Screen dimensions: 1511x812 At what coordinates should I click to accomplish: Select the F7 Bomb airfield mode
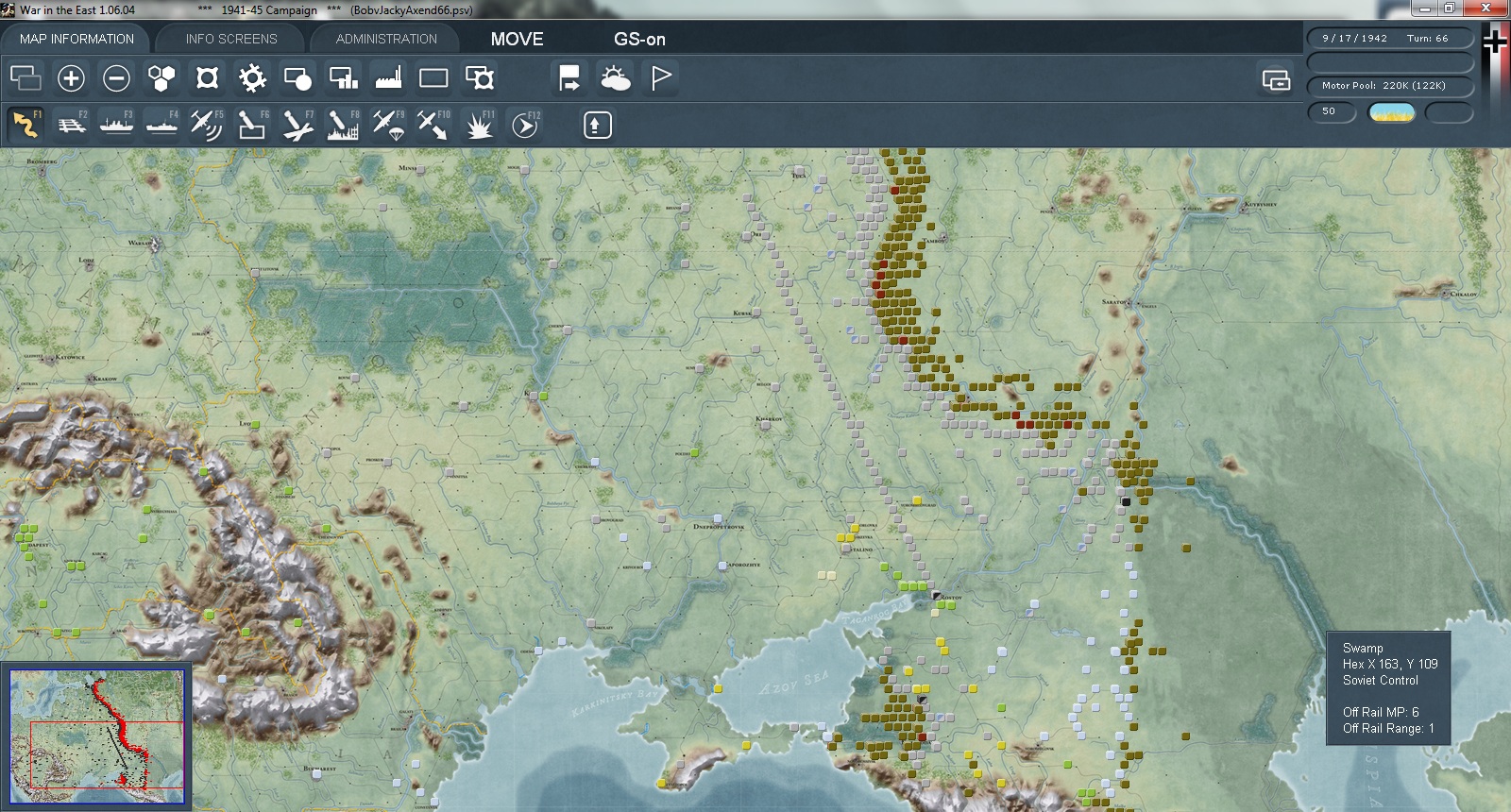coord(297,125)
